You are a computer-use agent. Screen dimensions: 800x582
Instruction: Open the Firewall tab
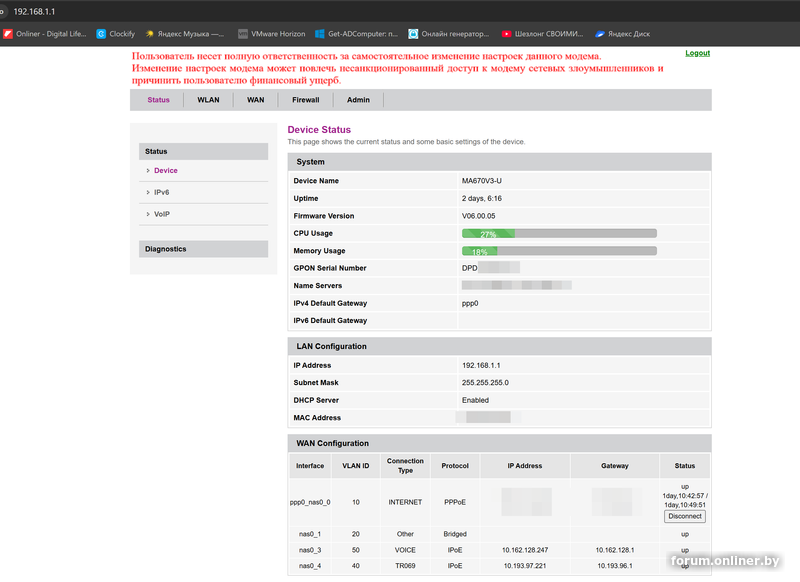(x=305, y=100)
